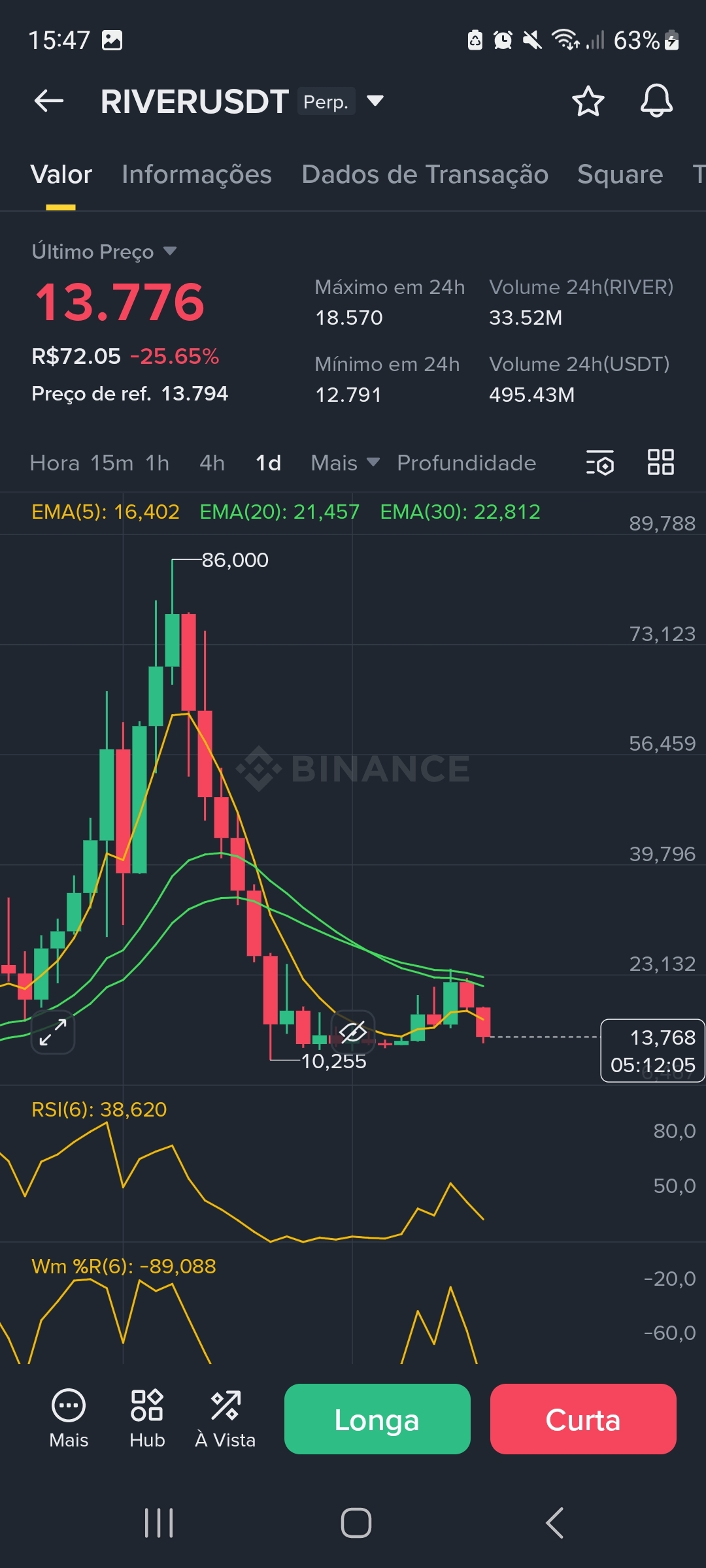Tap the Android back navigation button

click(554, 1523)
